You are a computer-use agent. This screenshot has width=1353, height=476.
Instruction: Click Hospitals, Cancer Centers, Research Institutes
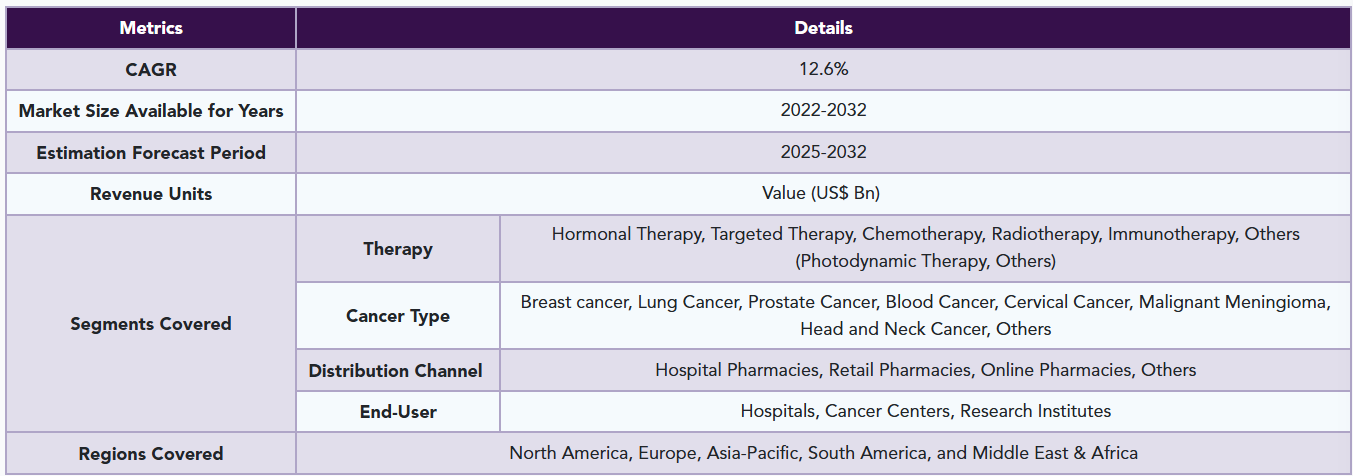tap(925, 411)
